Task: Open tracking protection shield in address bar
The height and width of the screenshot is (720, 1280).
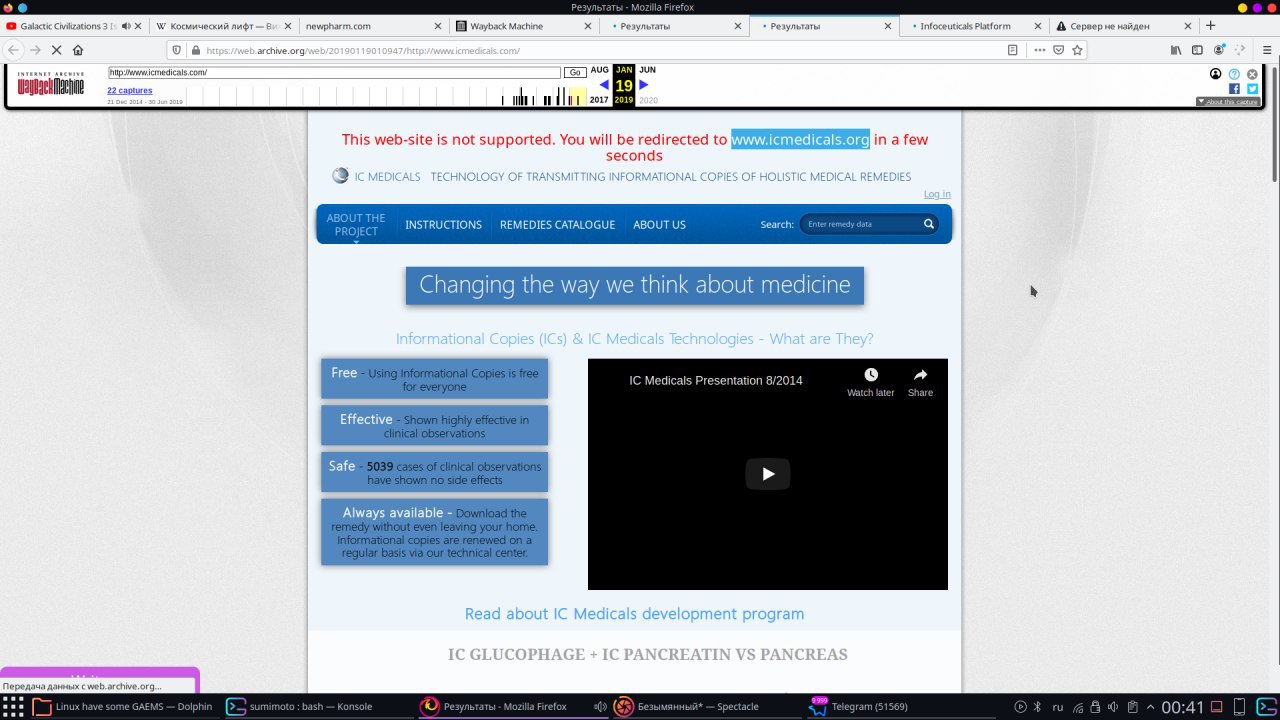Action: (x=177, y=50)
